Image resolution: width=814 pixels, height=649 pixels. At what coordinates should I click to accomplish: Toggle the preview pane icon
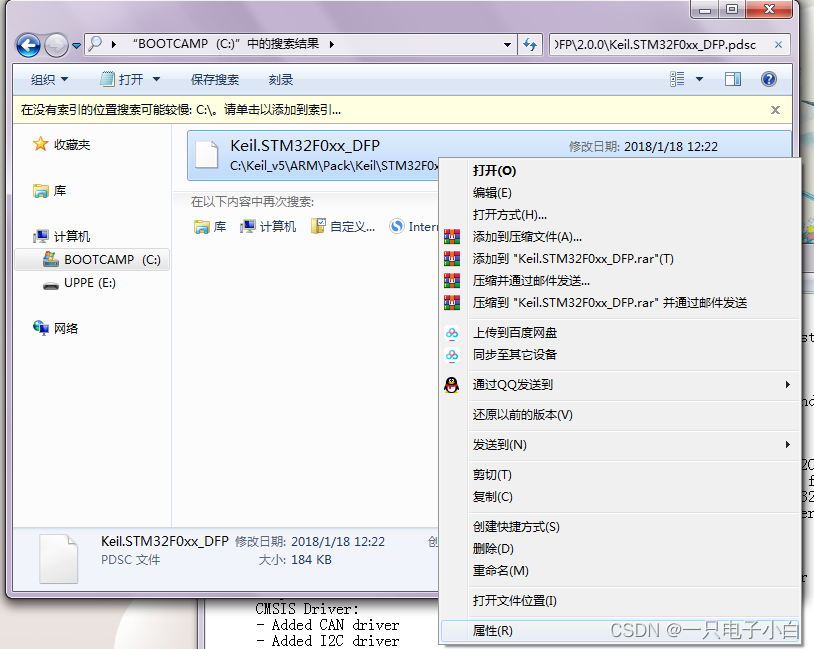click(733, 79)
